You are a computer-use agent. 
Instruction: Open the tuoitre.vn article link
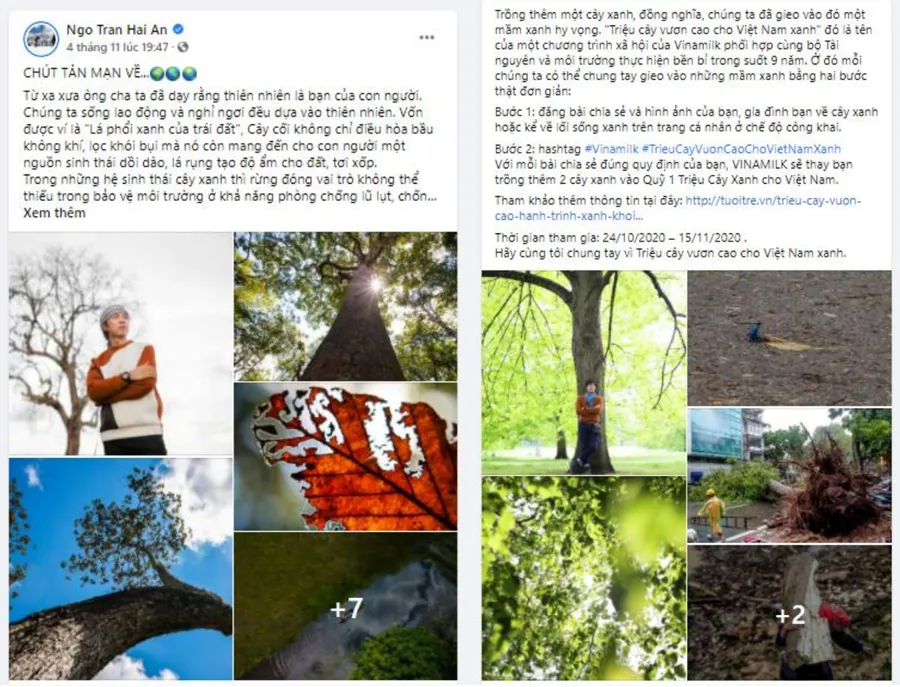678,208
